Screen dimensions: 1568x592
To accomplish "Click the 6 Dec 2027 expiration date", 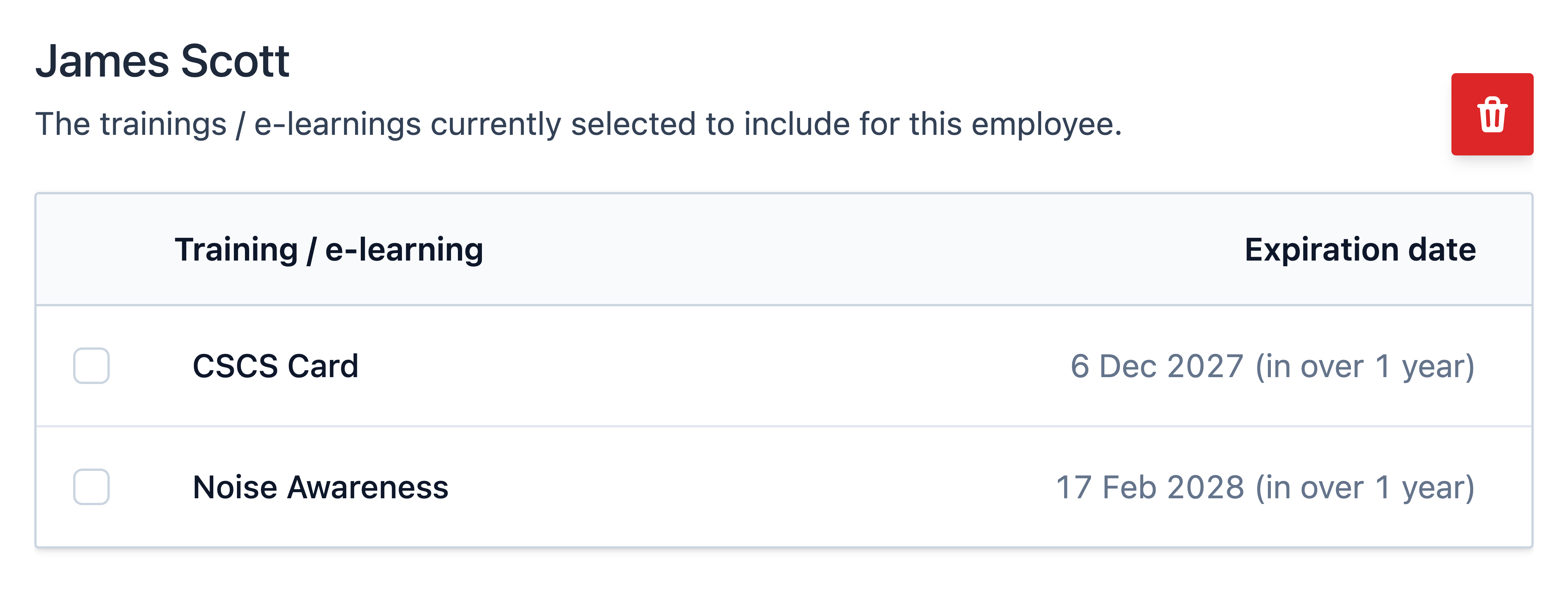I will click(1157, 366).
